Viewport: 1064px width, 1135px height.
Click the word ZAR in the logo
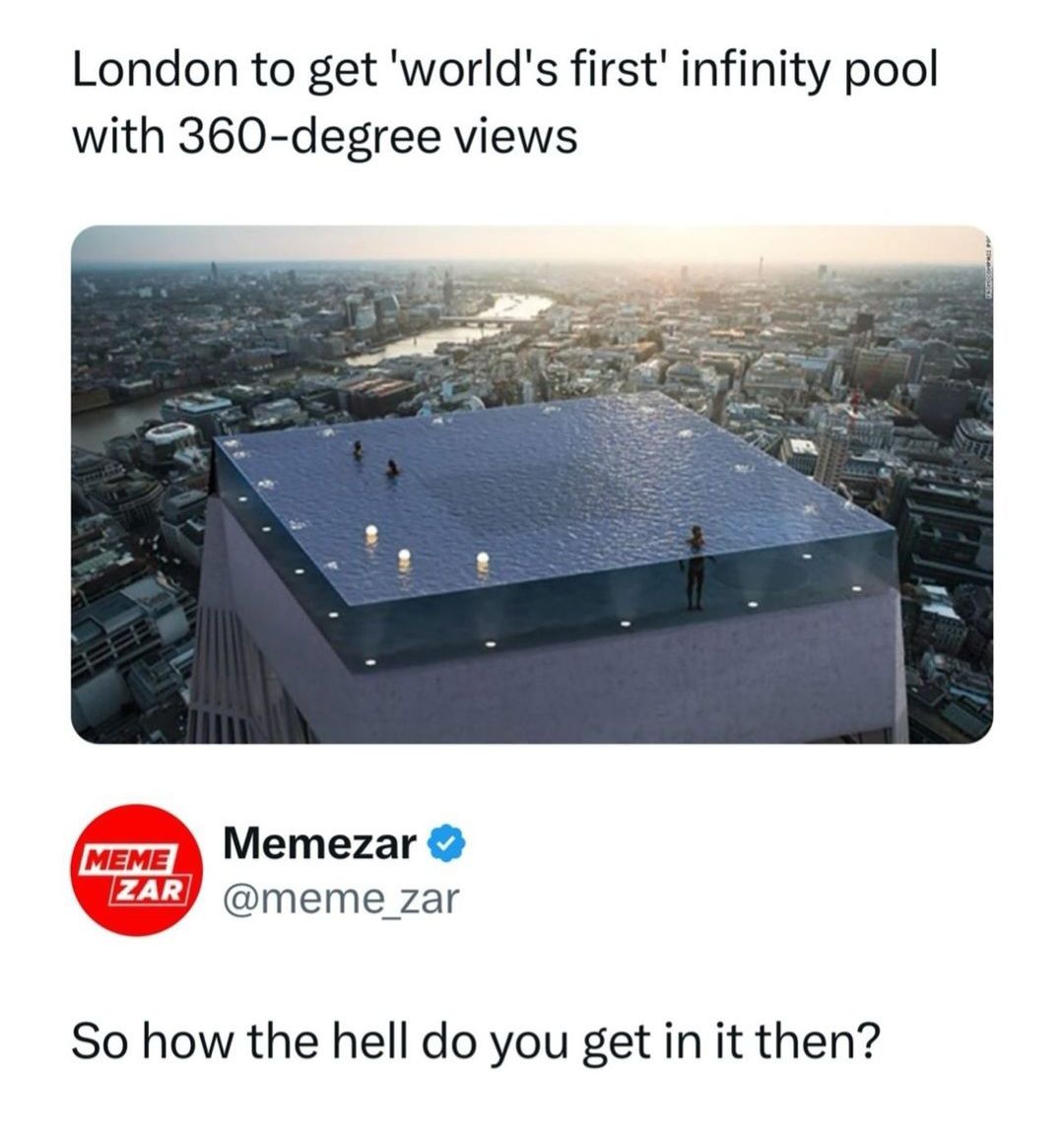(x=147, y=890)
